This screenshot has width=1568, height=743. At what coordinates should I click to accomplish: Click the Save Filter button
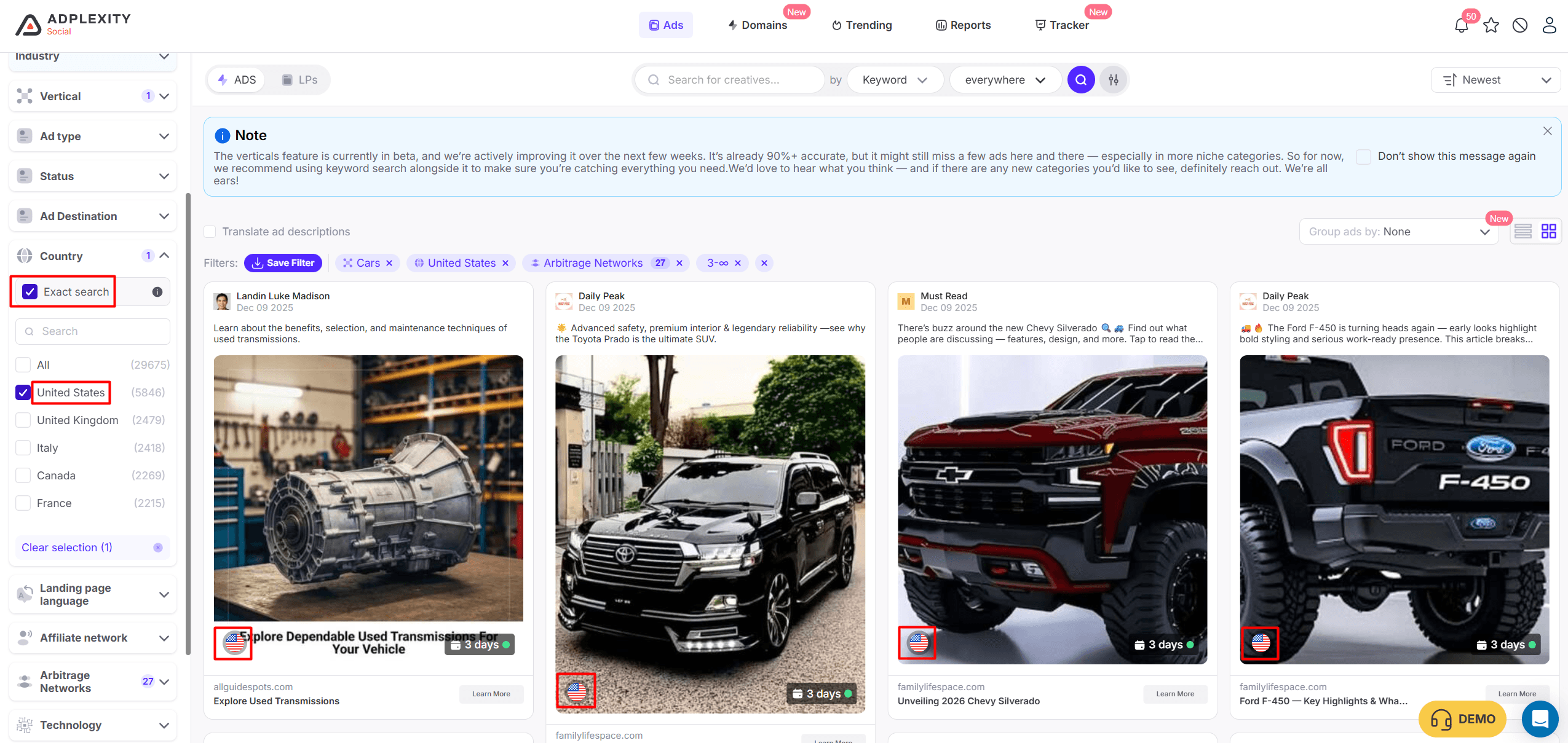(283, 263)
